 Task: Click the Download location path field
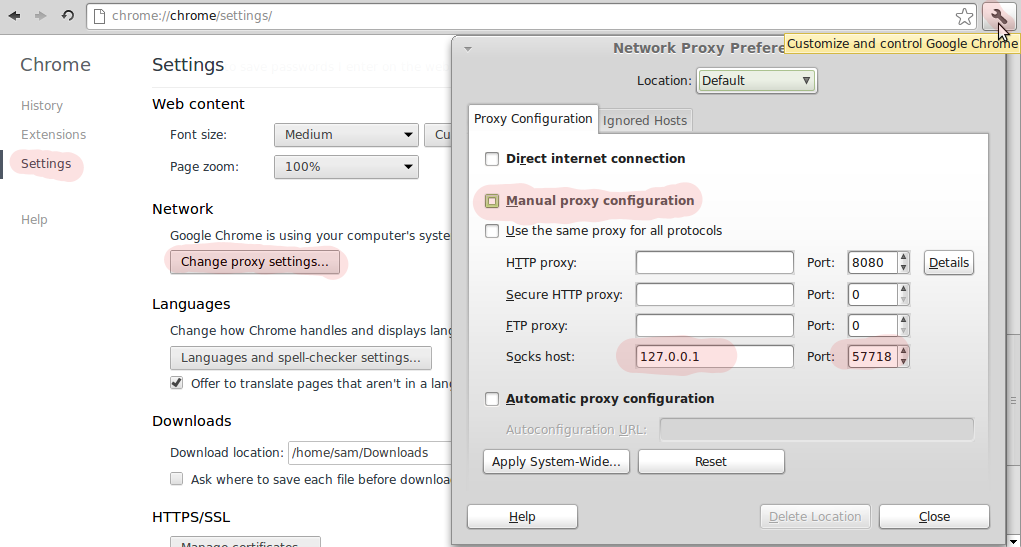(x=370, y=453)
